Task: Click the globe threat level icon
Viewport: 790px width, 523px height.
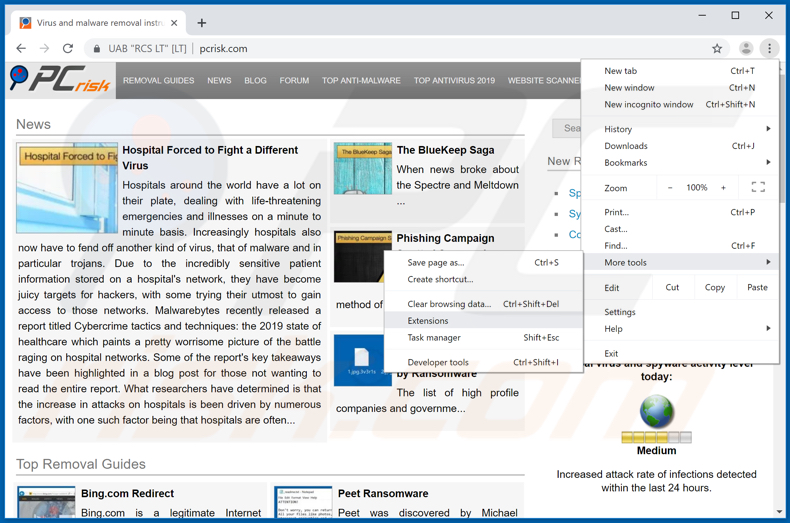Action: [656, 412]
